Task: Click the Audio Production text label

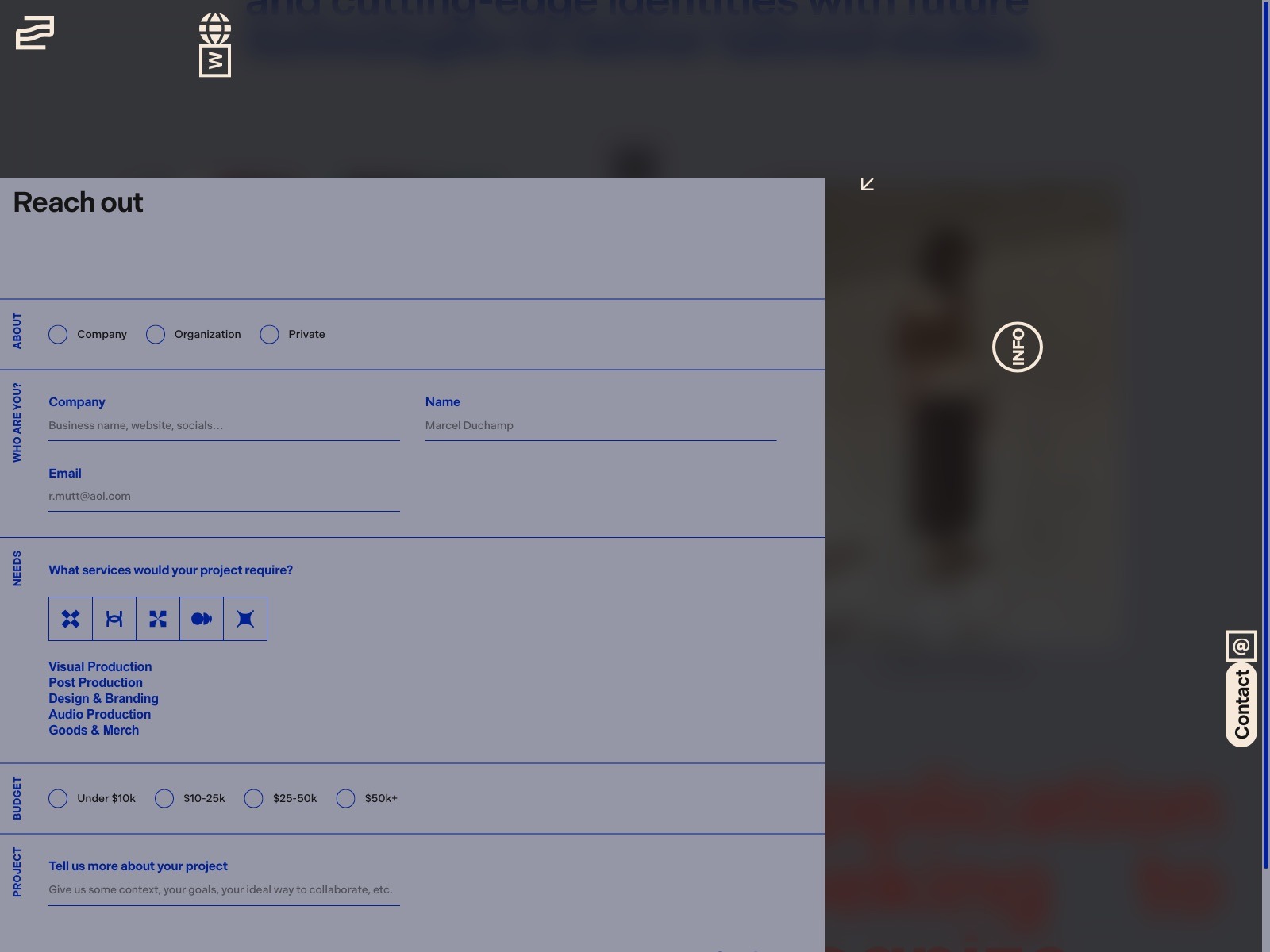Action: tap(99, 715)
